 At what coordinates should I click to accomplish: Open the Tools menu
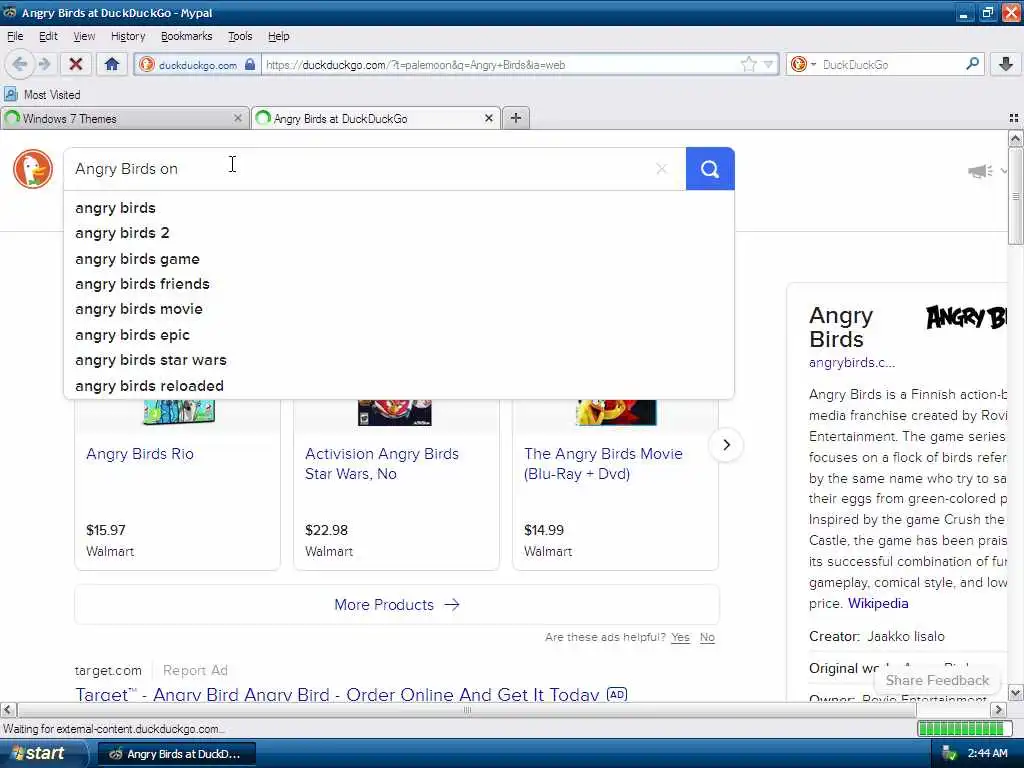[240, 36]
